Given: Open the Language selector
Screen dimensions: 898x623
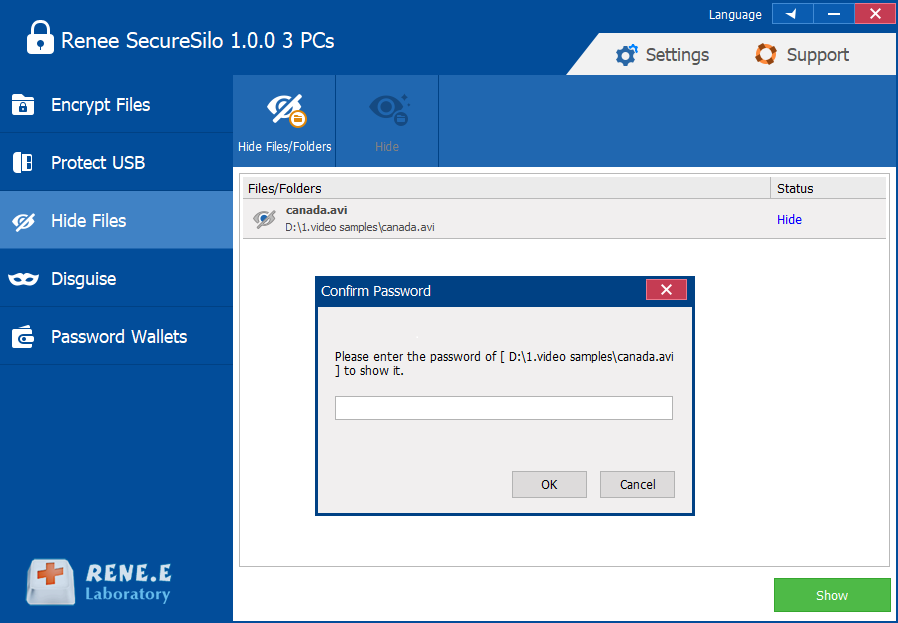Looking at the screenshot, I should click(x=735, y=15).
